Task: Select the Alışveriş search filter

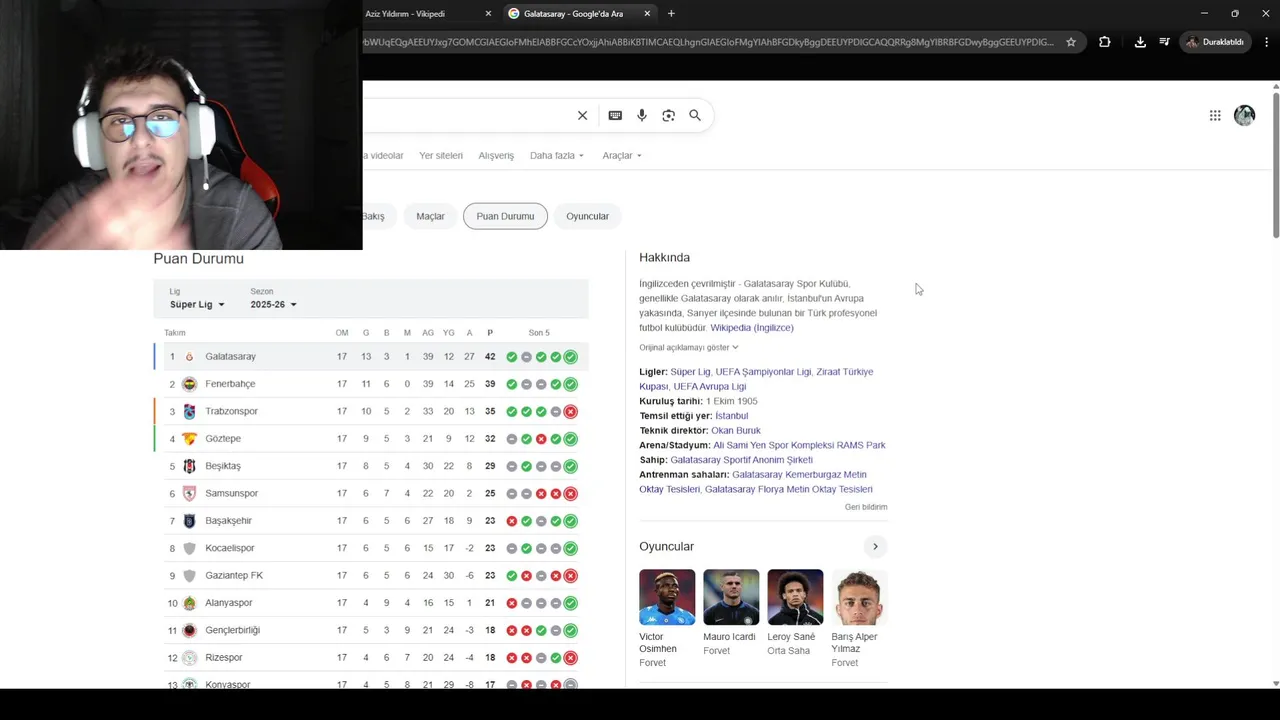Action: (496, 156)
